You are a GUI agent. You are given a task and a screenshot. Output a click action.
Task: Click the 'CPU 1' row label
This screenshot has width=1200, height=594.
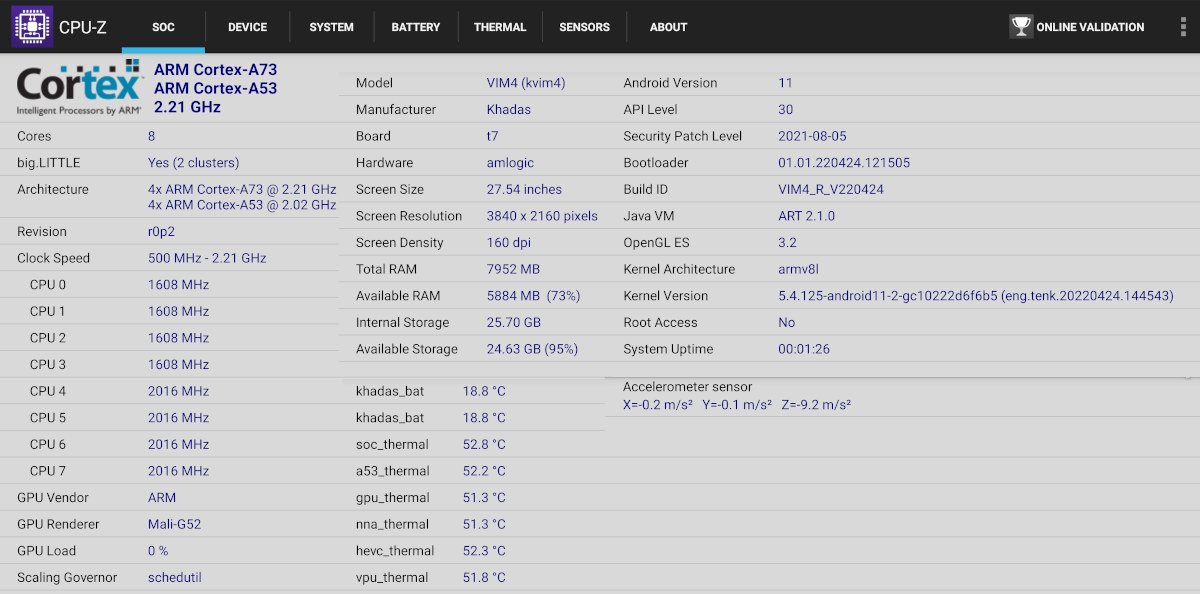tap(48, 311)
